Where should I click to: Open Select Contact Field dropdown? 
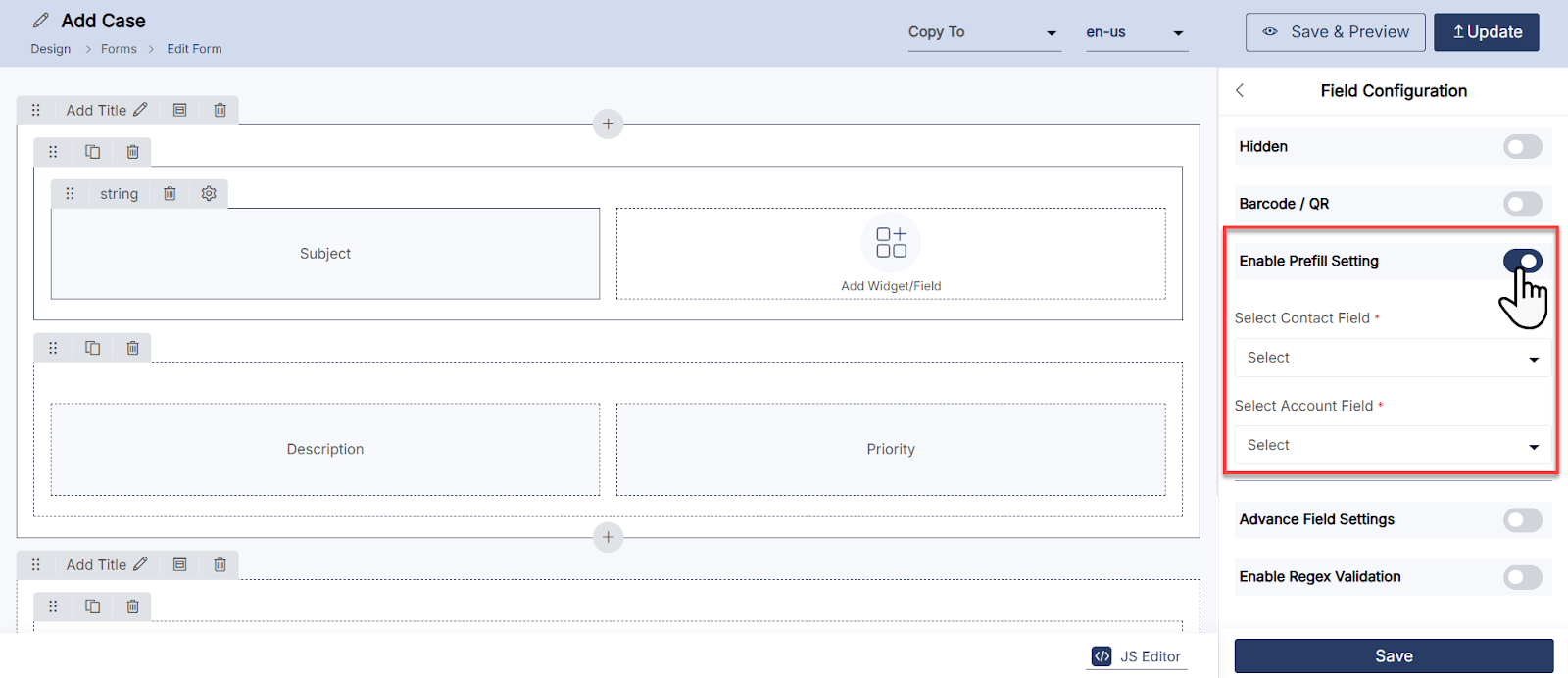point(1392,358)
